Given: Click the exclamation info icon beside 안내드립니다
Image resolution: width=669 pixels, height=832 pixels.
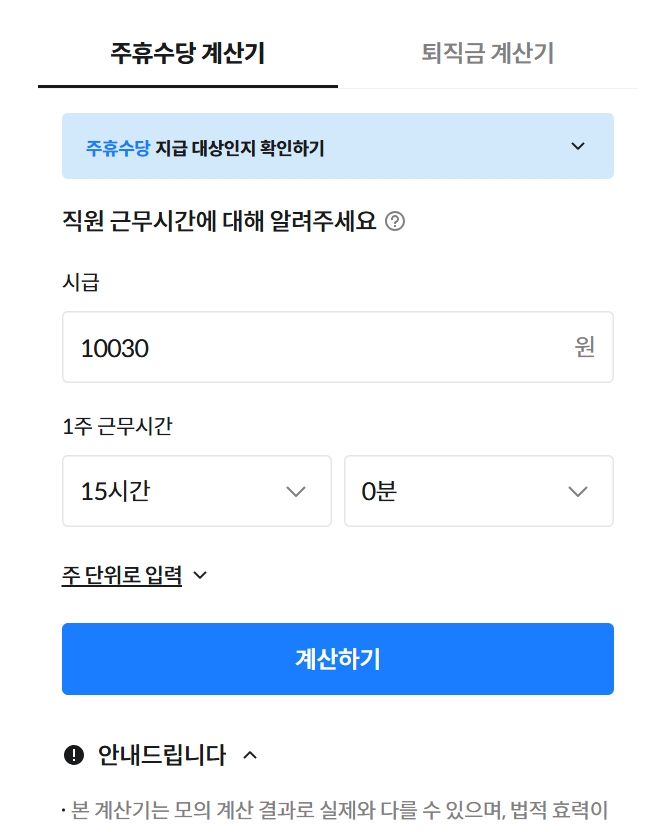Looking at the screenshot, I should (74, 756).
